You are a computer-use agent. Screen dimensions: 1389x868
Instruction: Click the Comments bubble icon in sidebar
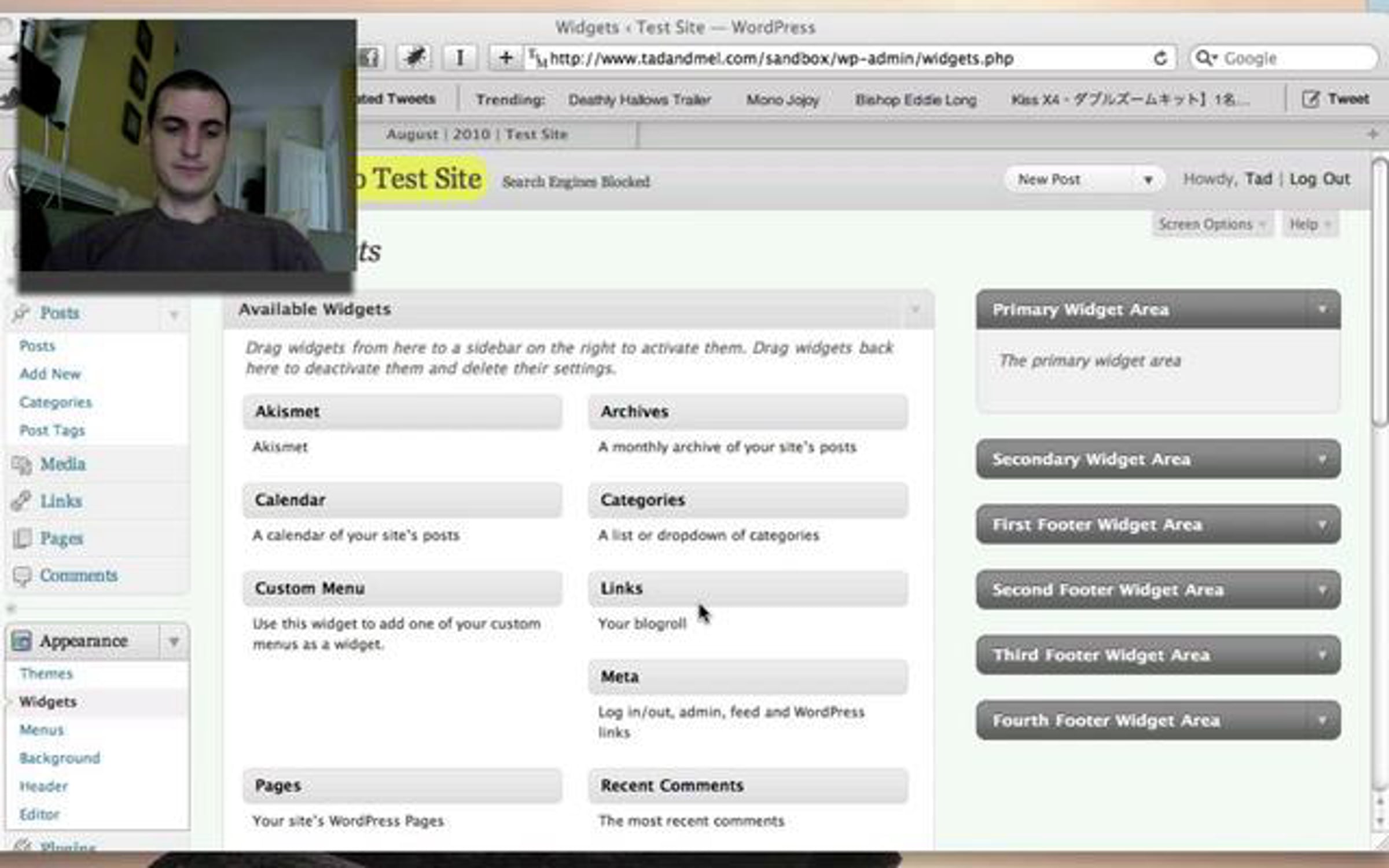click(22, 576)
